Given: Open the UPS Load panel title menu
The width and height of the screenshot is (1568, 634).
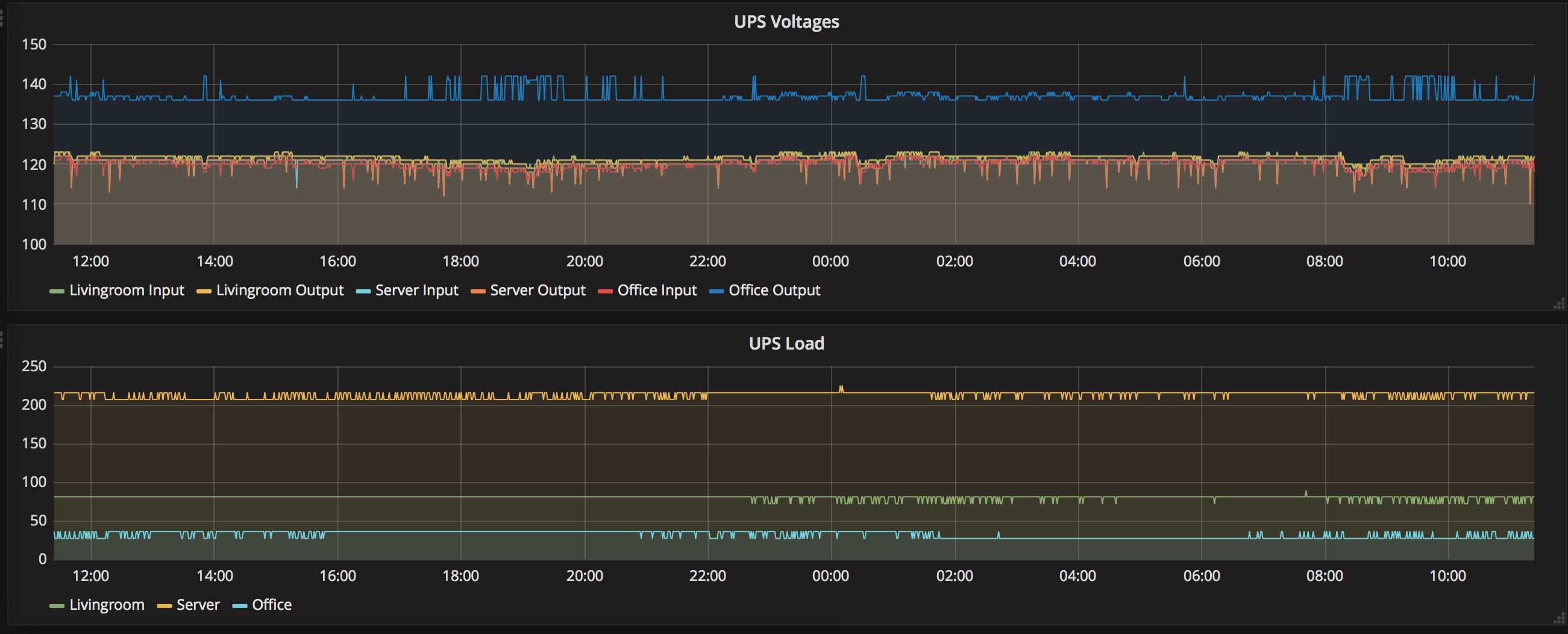Looking at the screenshot, I should 786,344.
